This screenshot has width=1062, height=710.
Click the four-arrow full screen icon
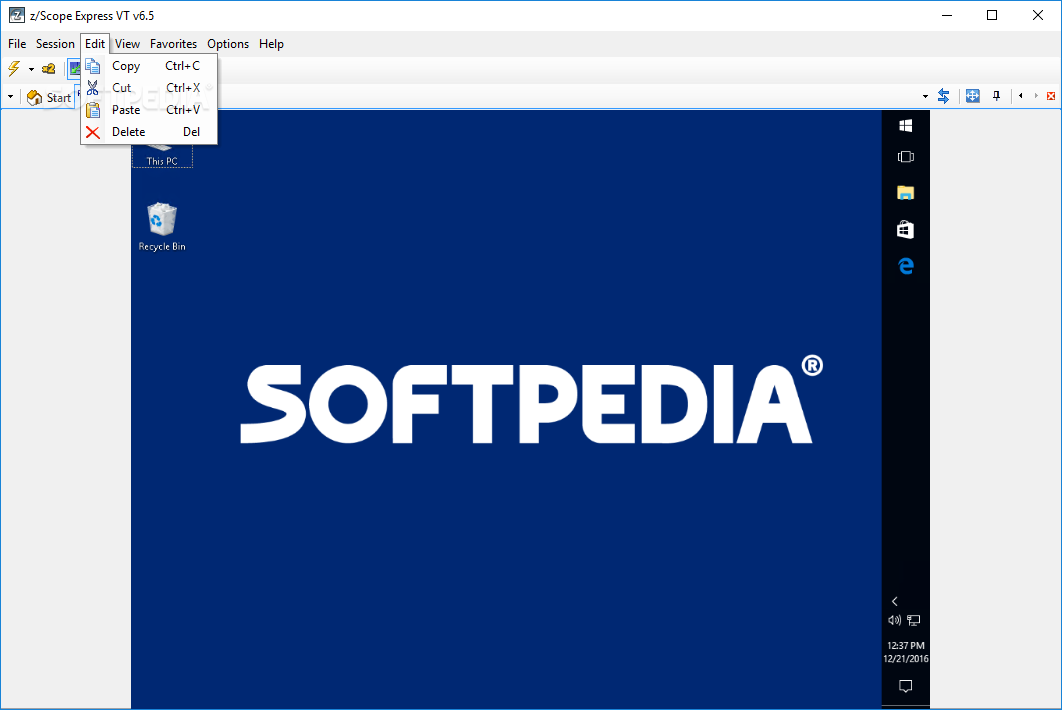click(973, 96)
